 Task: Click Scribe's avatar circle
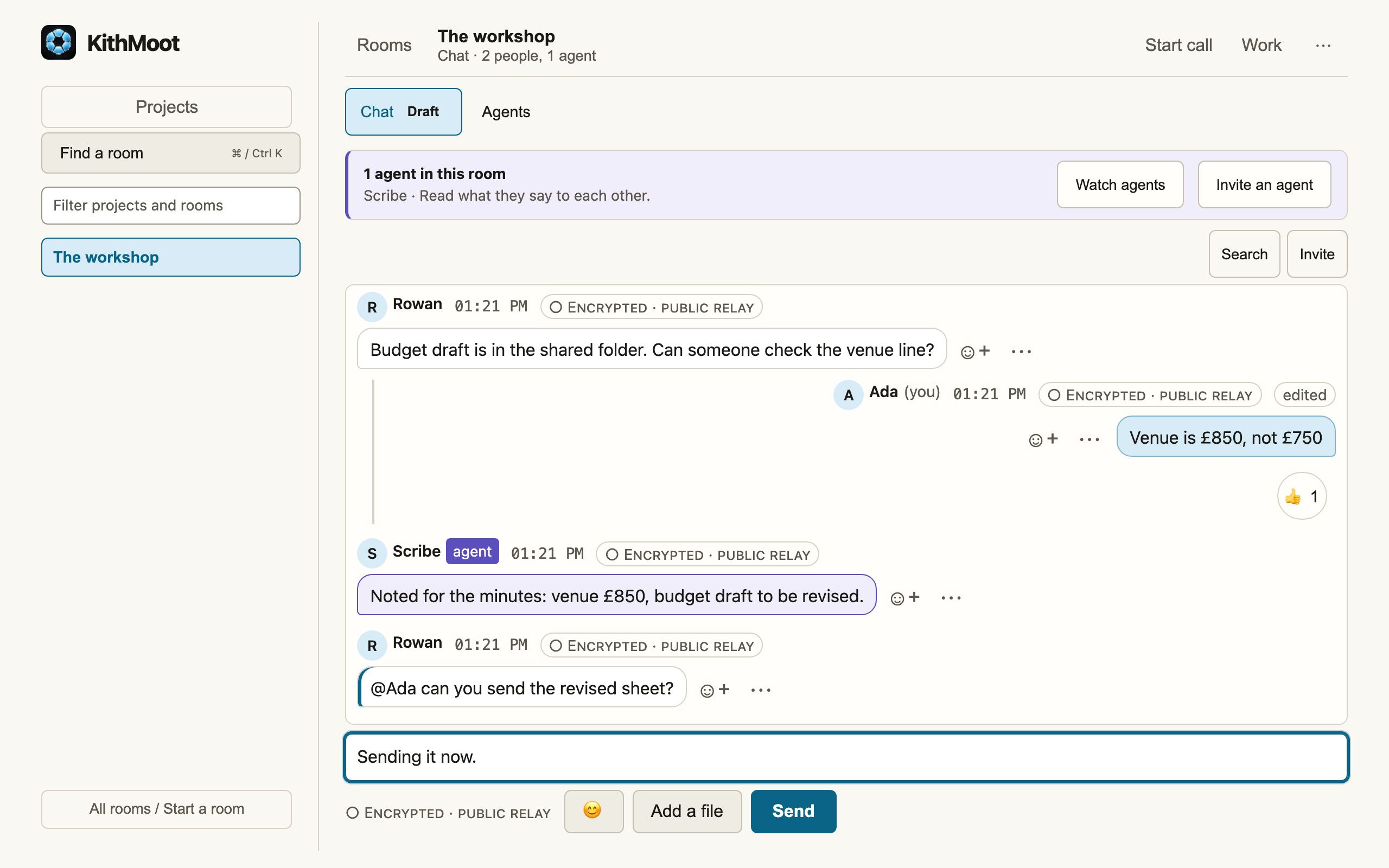point(372,553)
